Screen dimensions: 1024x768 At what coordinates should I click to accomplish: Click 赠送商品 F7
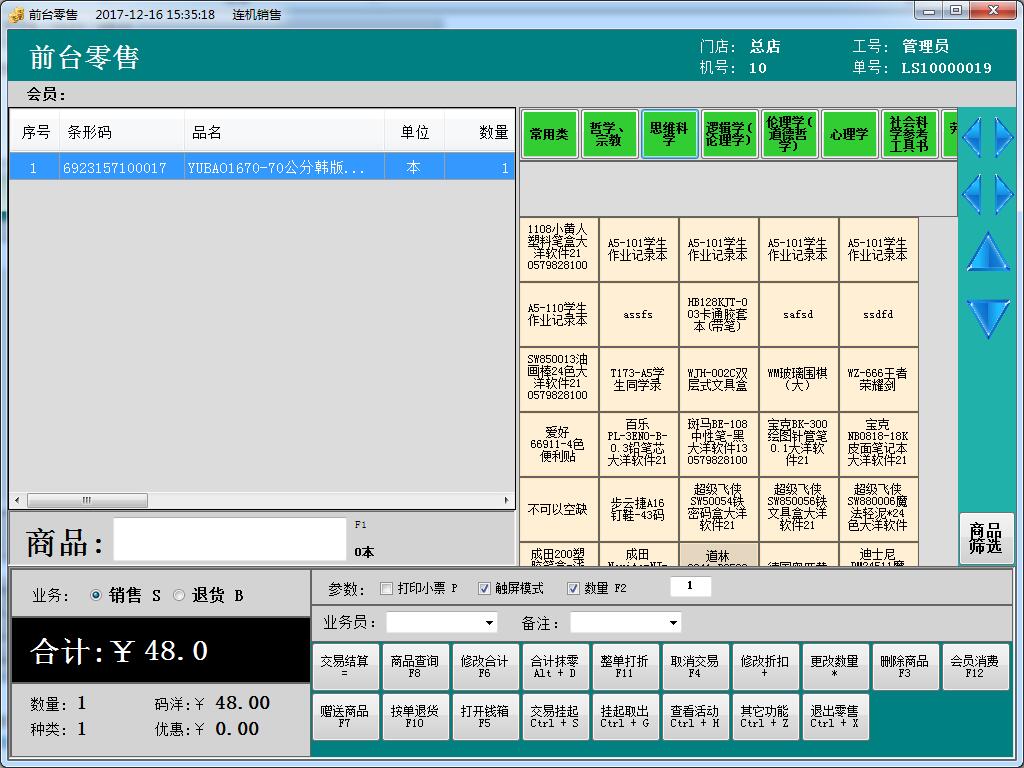coord(345,717)
